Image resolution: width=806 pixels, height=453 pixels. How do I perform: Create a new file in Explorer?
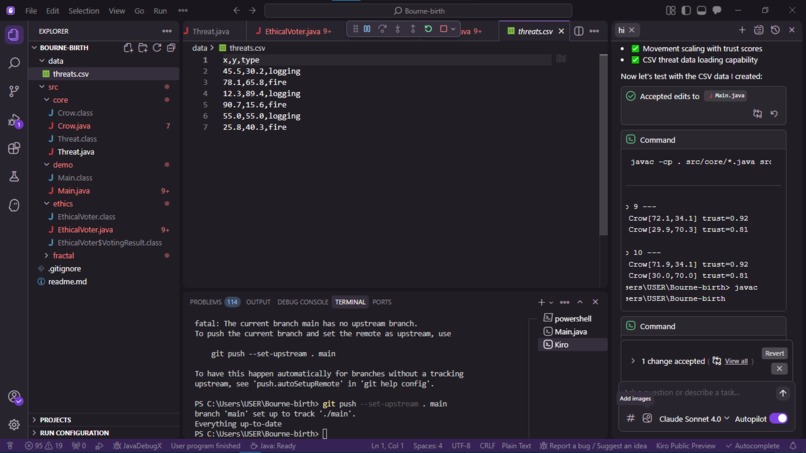128,47
